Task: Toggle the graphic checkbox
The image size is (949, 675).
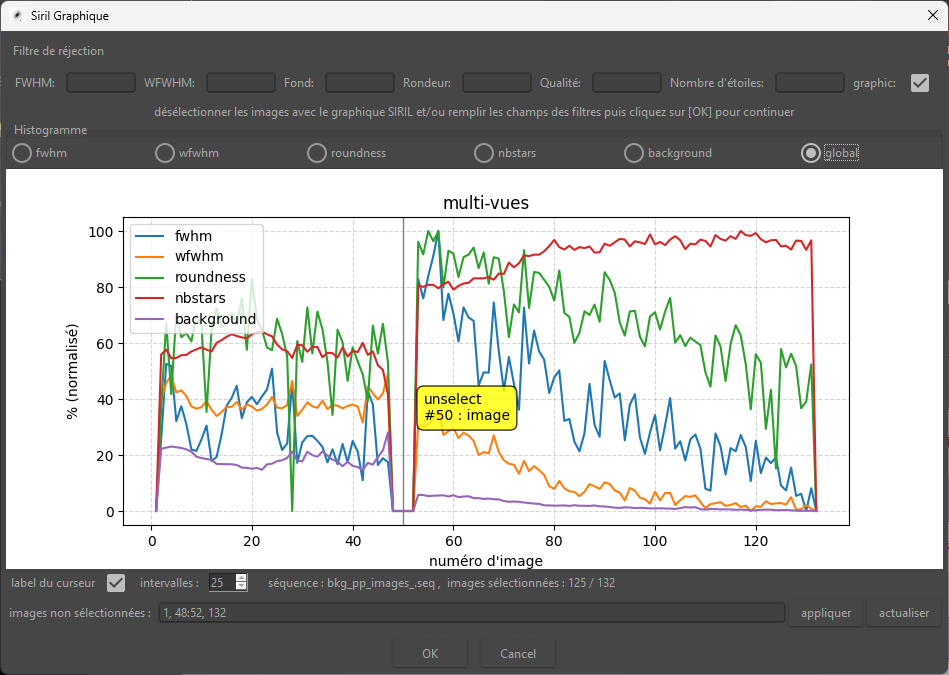Action: tap(920, 83)
